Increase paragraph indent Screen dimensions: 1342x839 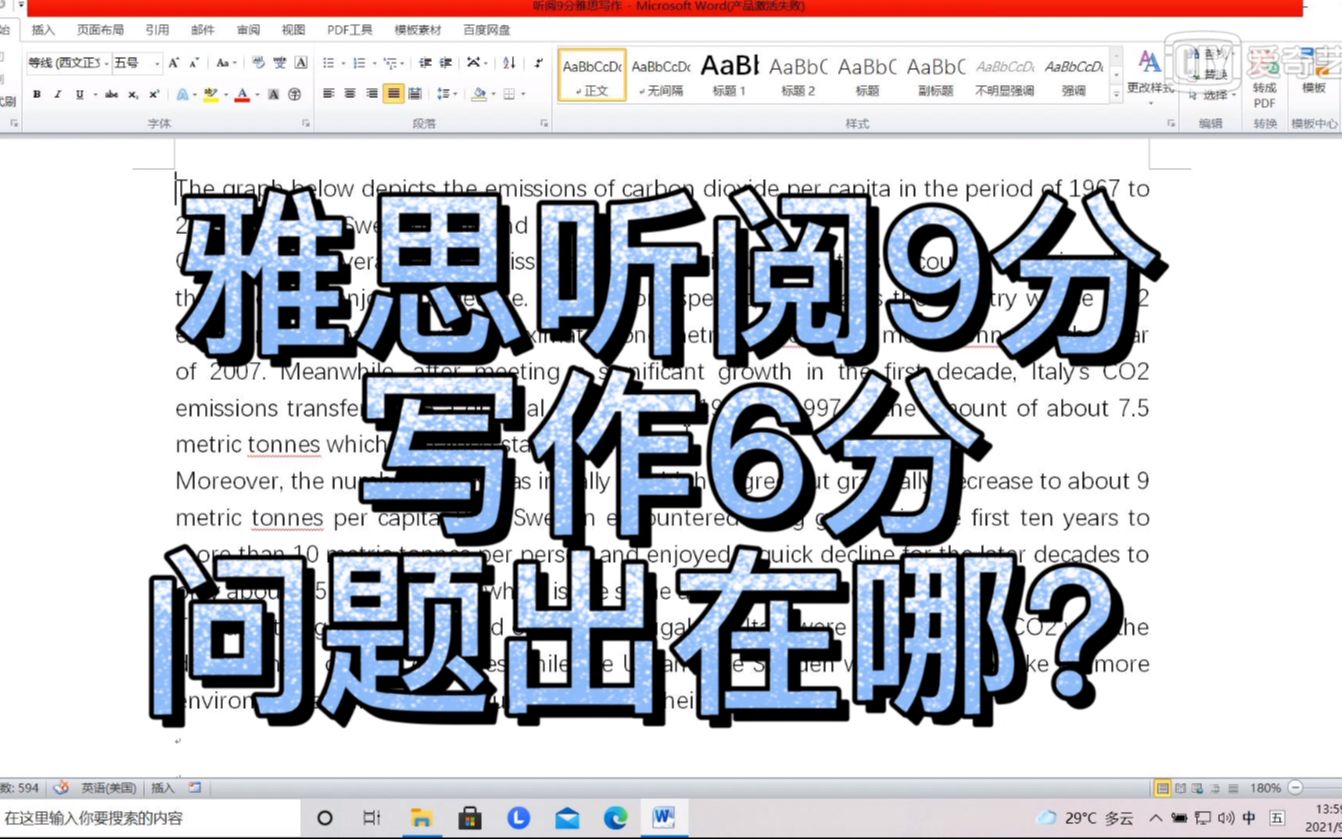click(446, 63)
